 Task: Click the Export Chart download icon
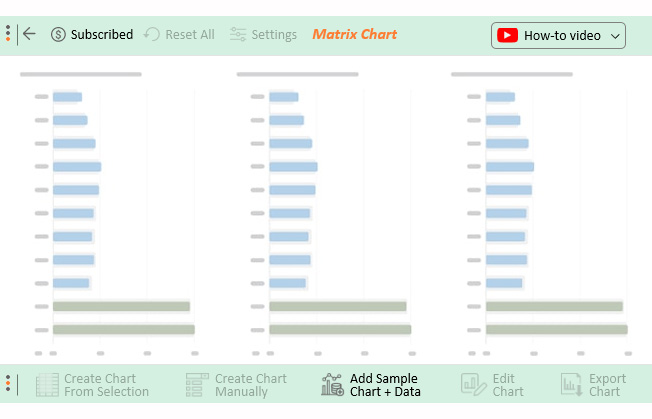click(572, 384)
